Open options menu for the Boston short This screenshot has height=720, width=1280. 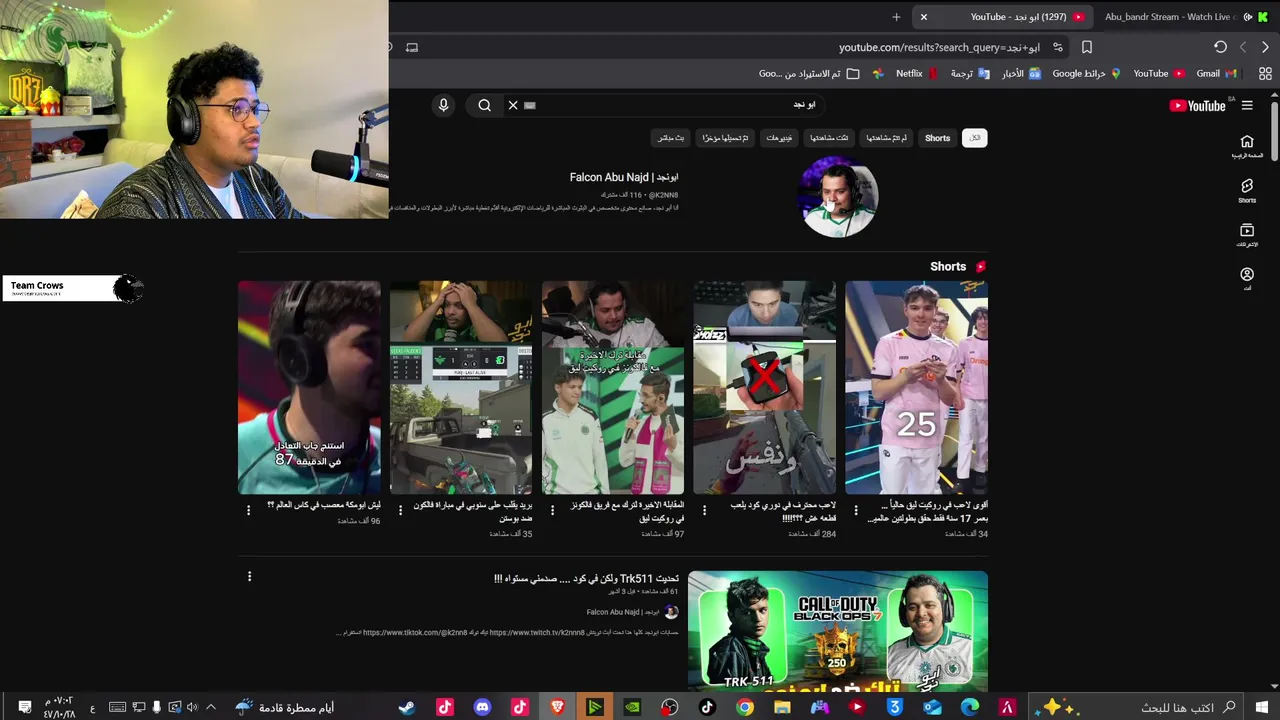coord(400,510)
